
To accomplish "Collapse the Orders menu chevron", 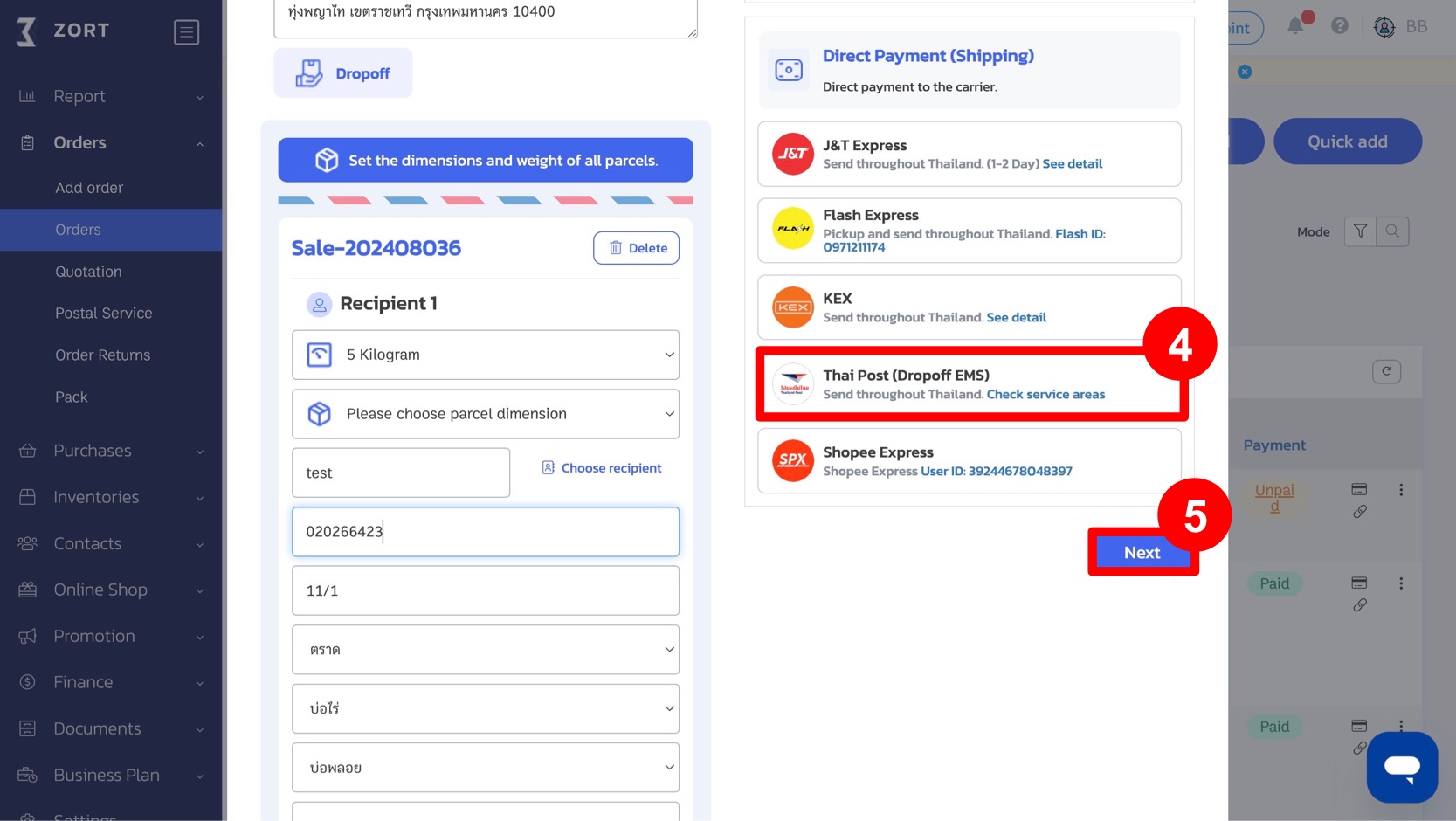I will pos(200,143).
